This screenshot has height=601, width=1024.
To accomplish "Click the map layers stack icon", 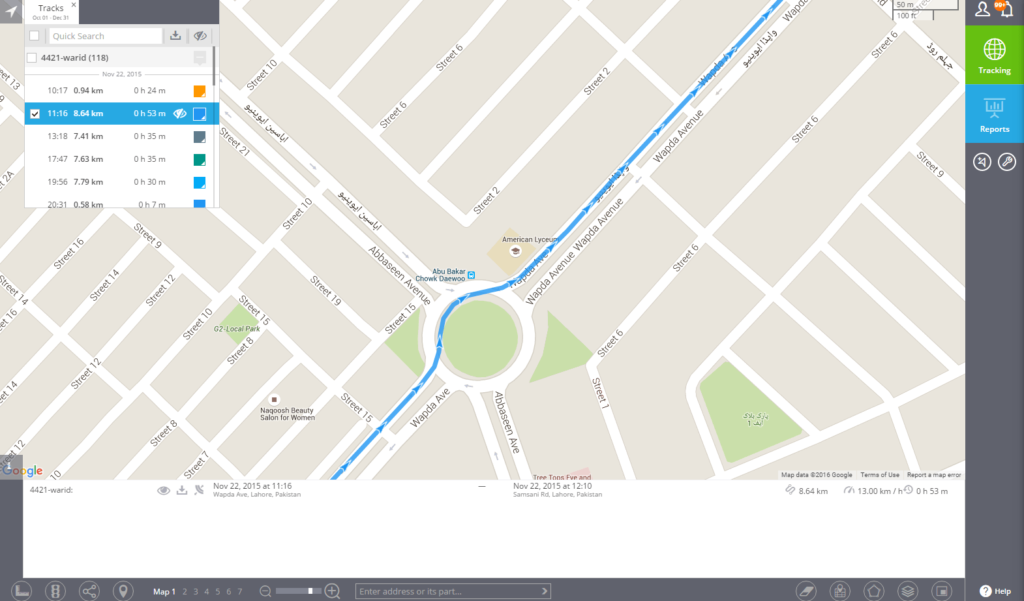I will (908, 591).
